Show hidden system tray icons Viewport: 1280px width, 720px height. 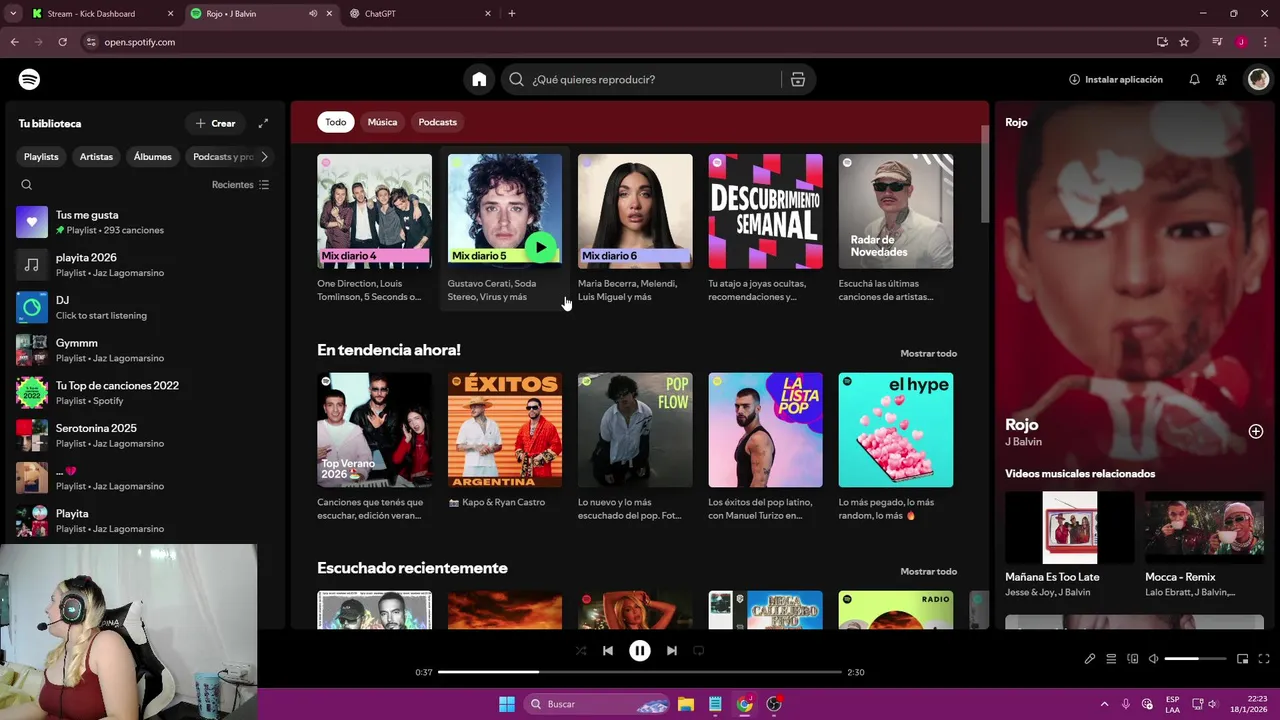coord(1104,704)
